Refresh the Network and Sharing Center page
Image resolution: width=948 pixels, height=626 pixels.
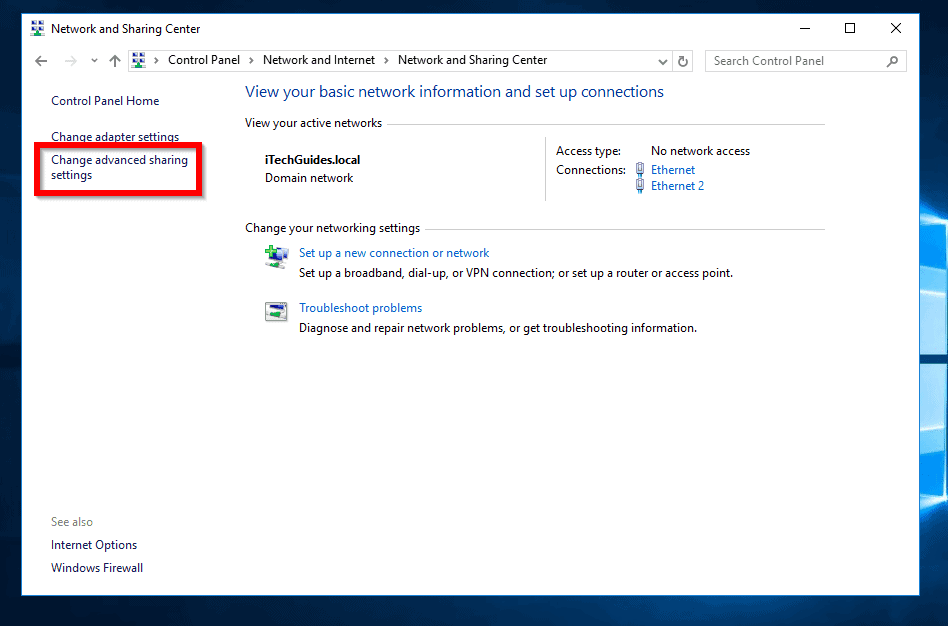(x=683, y=61)
